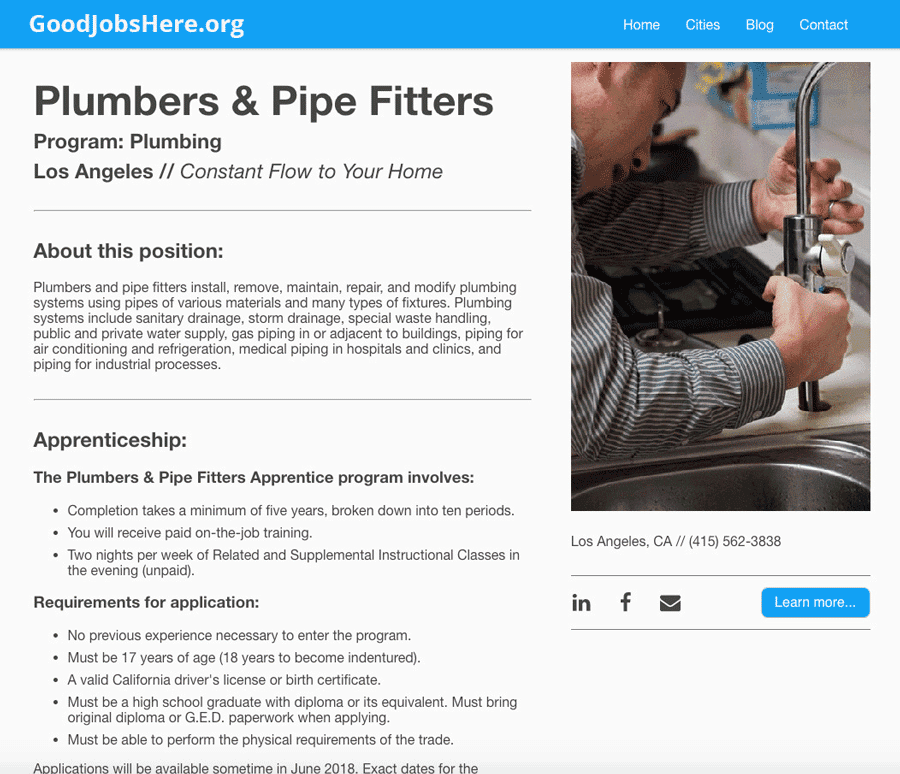Click the paid on-the-job training bullet

(x=190, y=533)
